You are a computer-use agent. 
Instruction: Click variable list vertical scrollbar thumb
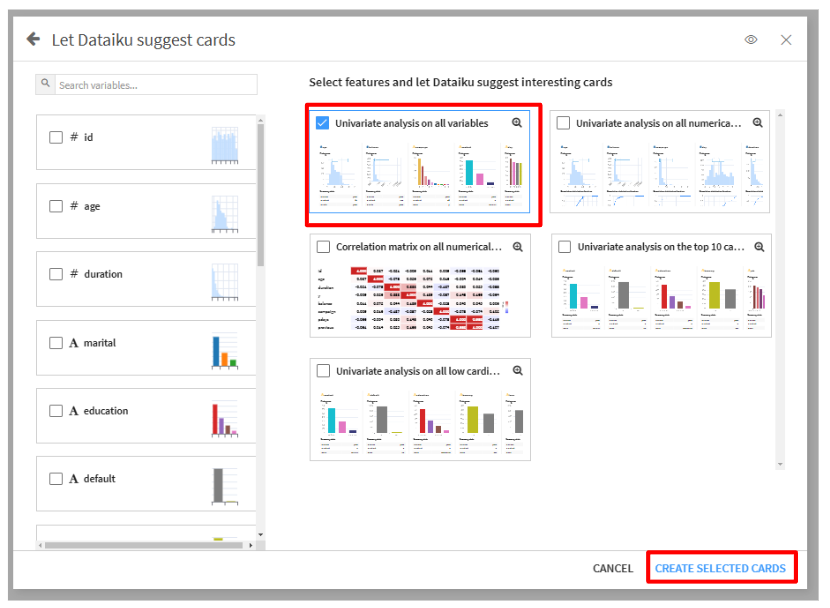[x=260, y=195]
